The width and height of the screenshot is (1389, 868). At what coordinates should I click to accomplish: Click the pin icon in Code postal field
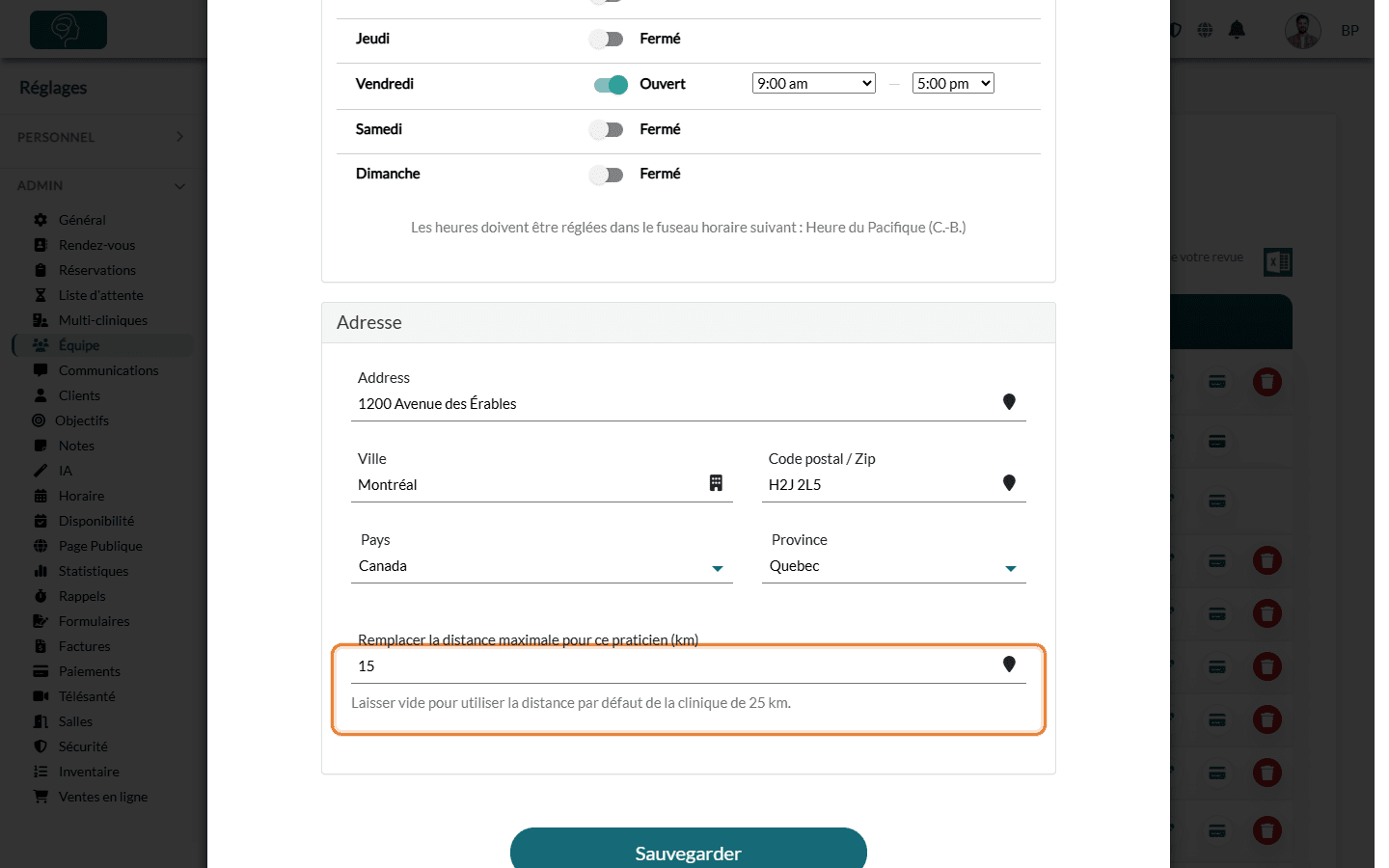[1009, 483]
